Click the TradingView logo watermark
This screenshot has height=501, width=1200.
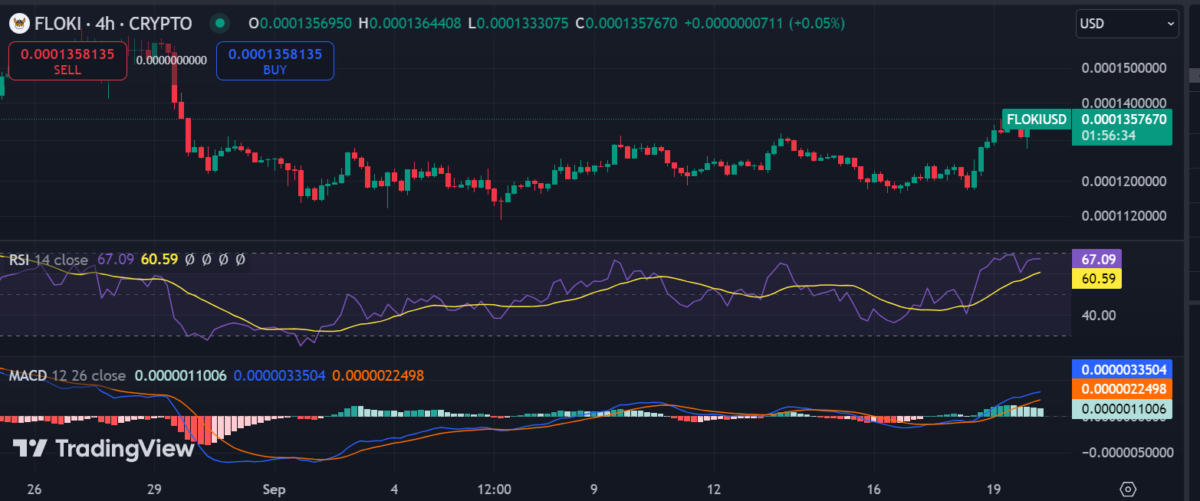click(x=104, y=449)
